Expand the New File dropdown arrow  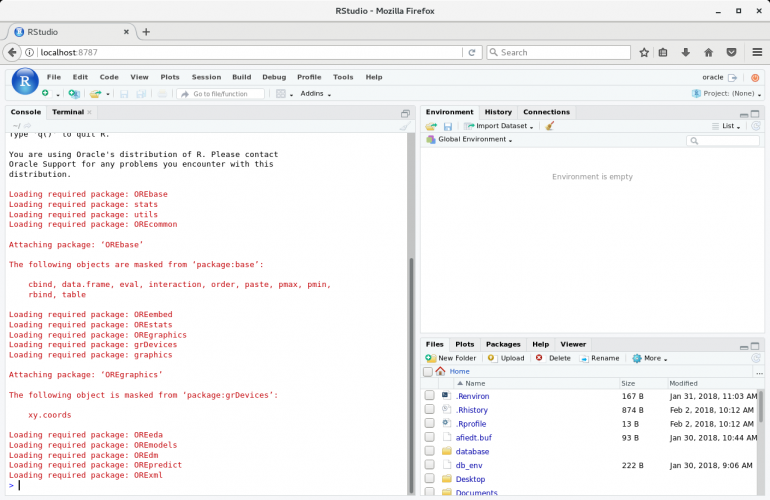point(57,94)
